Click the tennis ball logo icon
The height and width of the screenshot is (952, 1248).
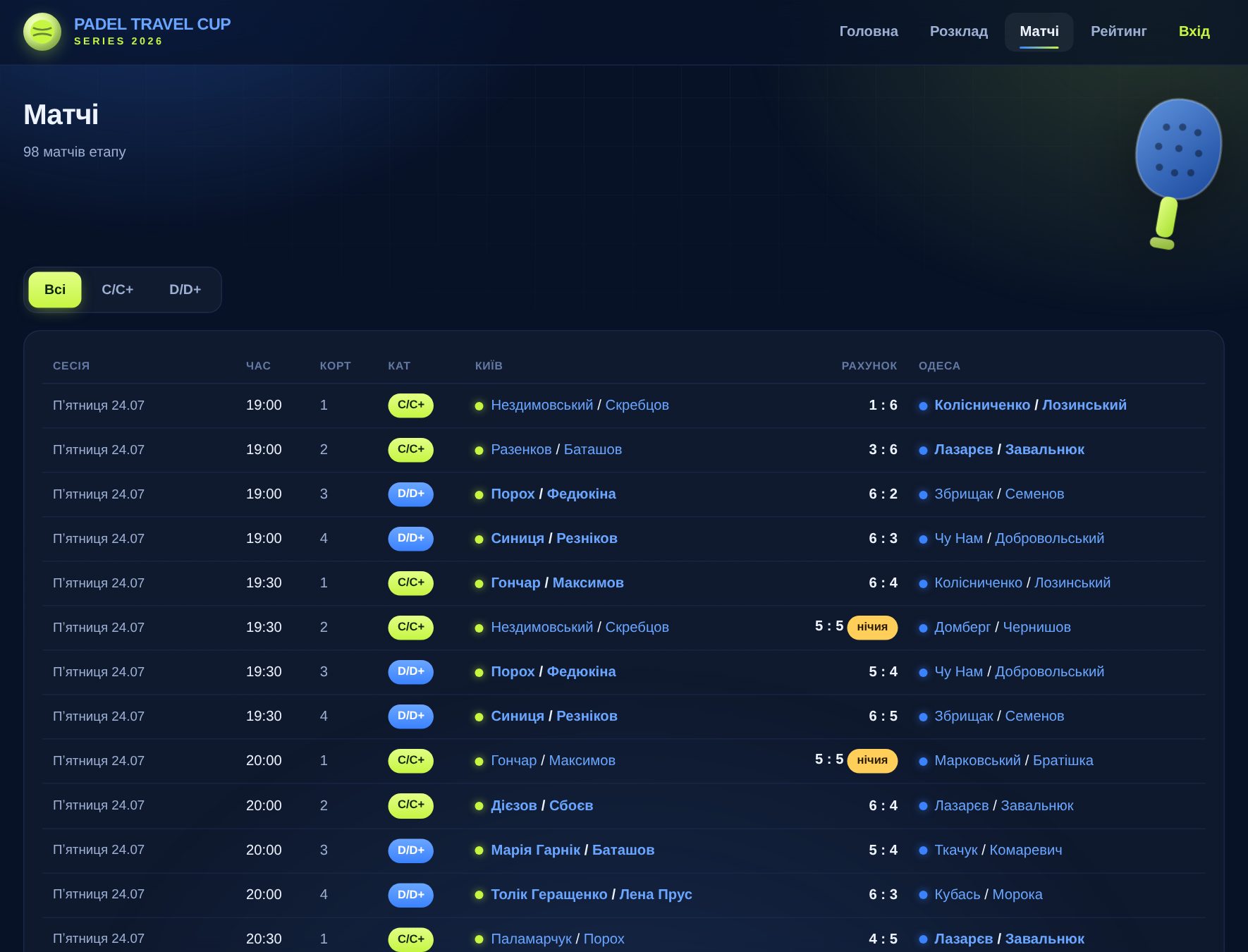pos(42,32)
